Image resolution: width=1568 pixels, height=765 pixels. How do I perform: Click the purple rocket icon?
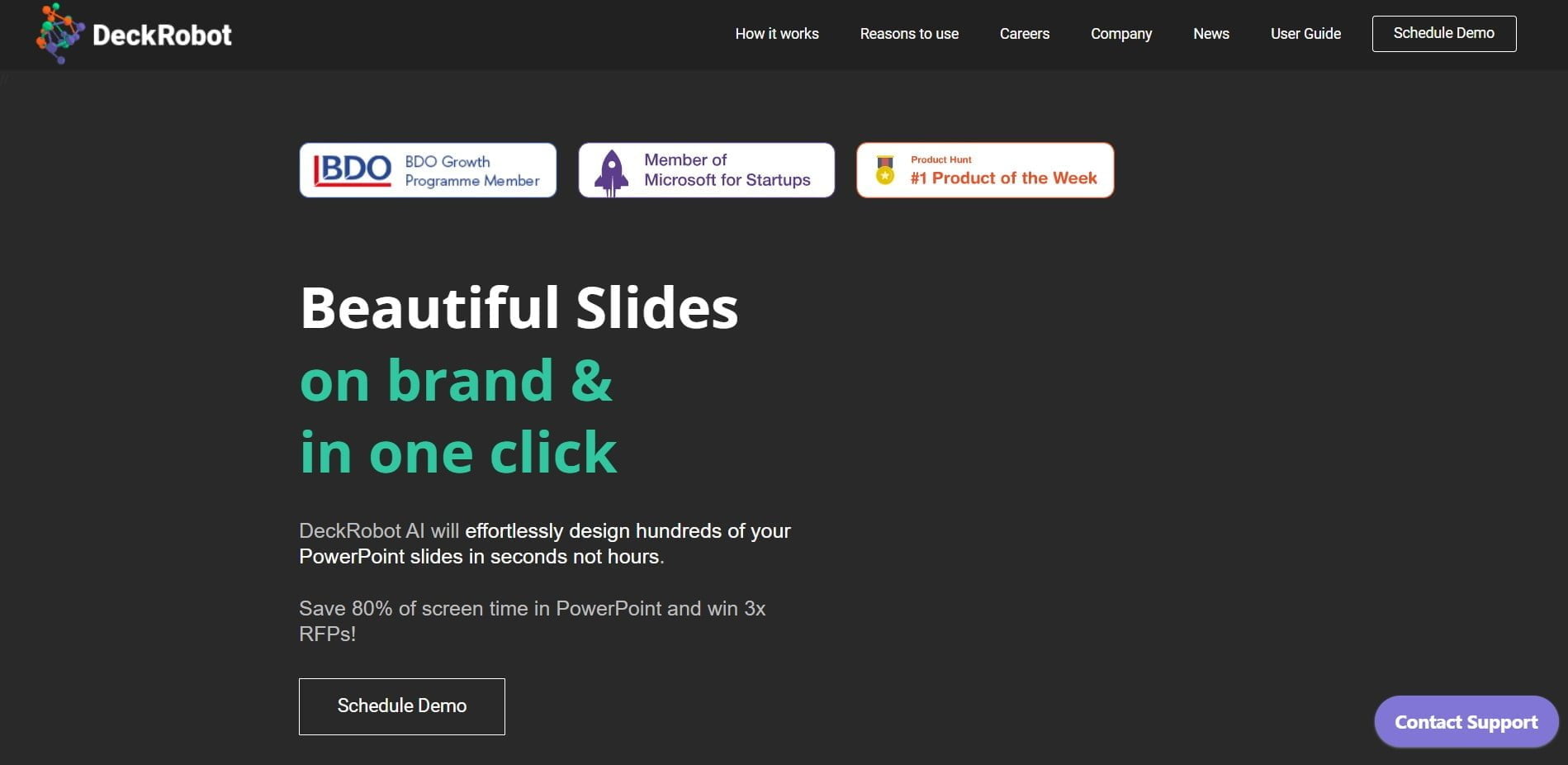point(611,173)
